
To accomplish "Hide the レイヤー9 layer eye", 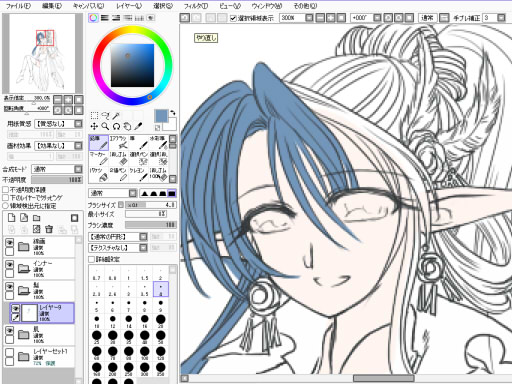I will 15,308.
